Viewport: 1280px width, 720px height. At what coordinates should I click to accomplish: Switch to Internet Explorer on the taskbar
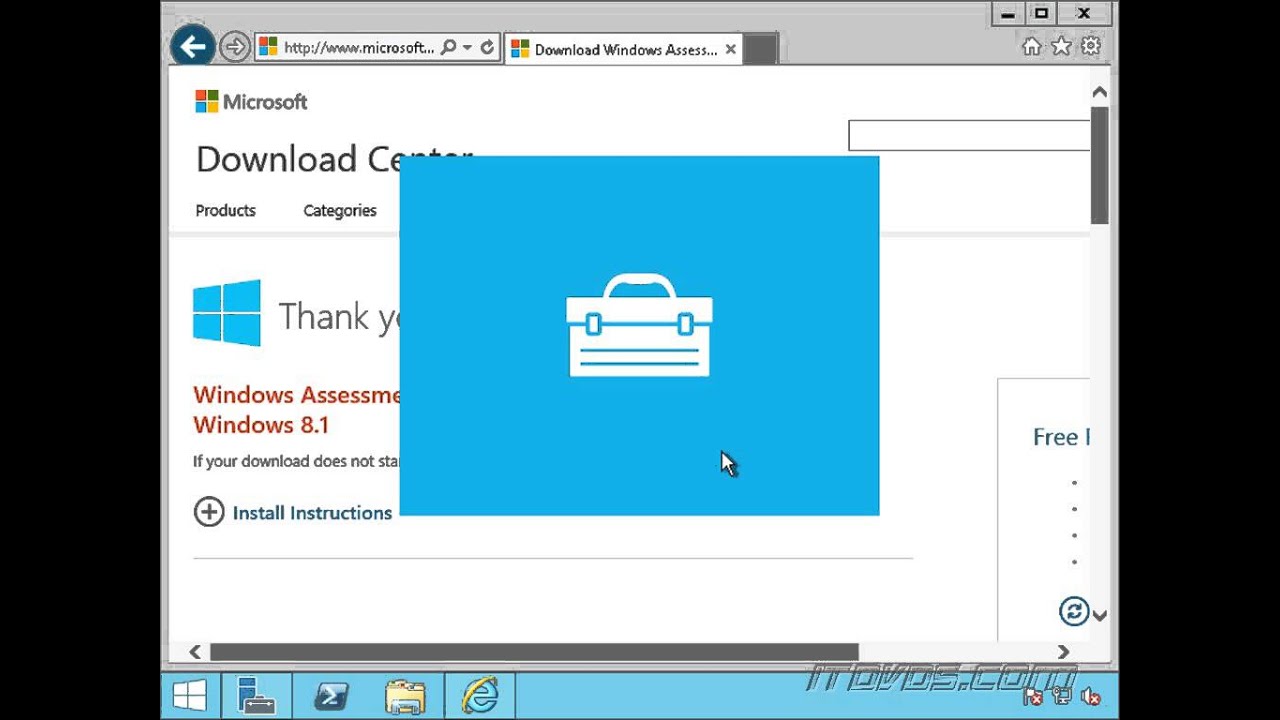point(480,695)
